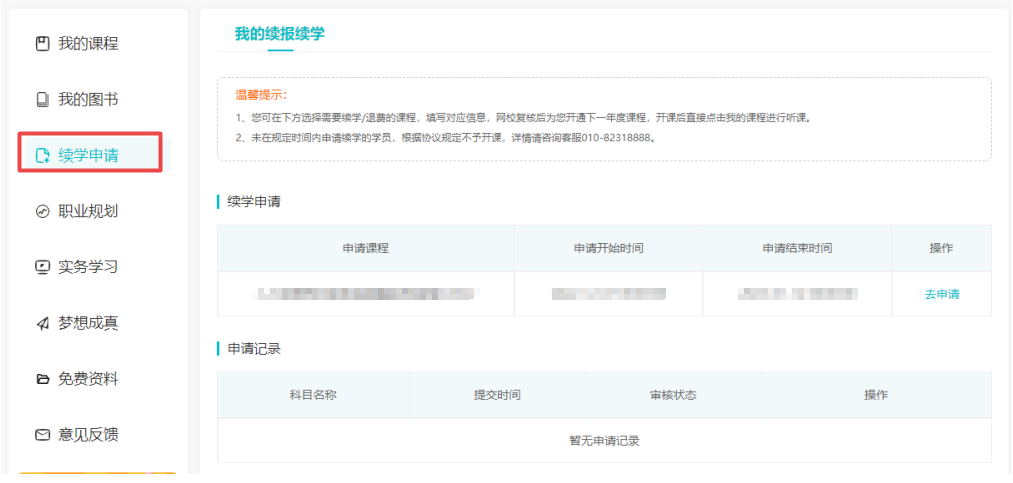Click the 去申请 link in the table

click(941, 294)
